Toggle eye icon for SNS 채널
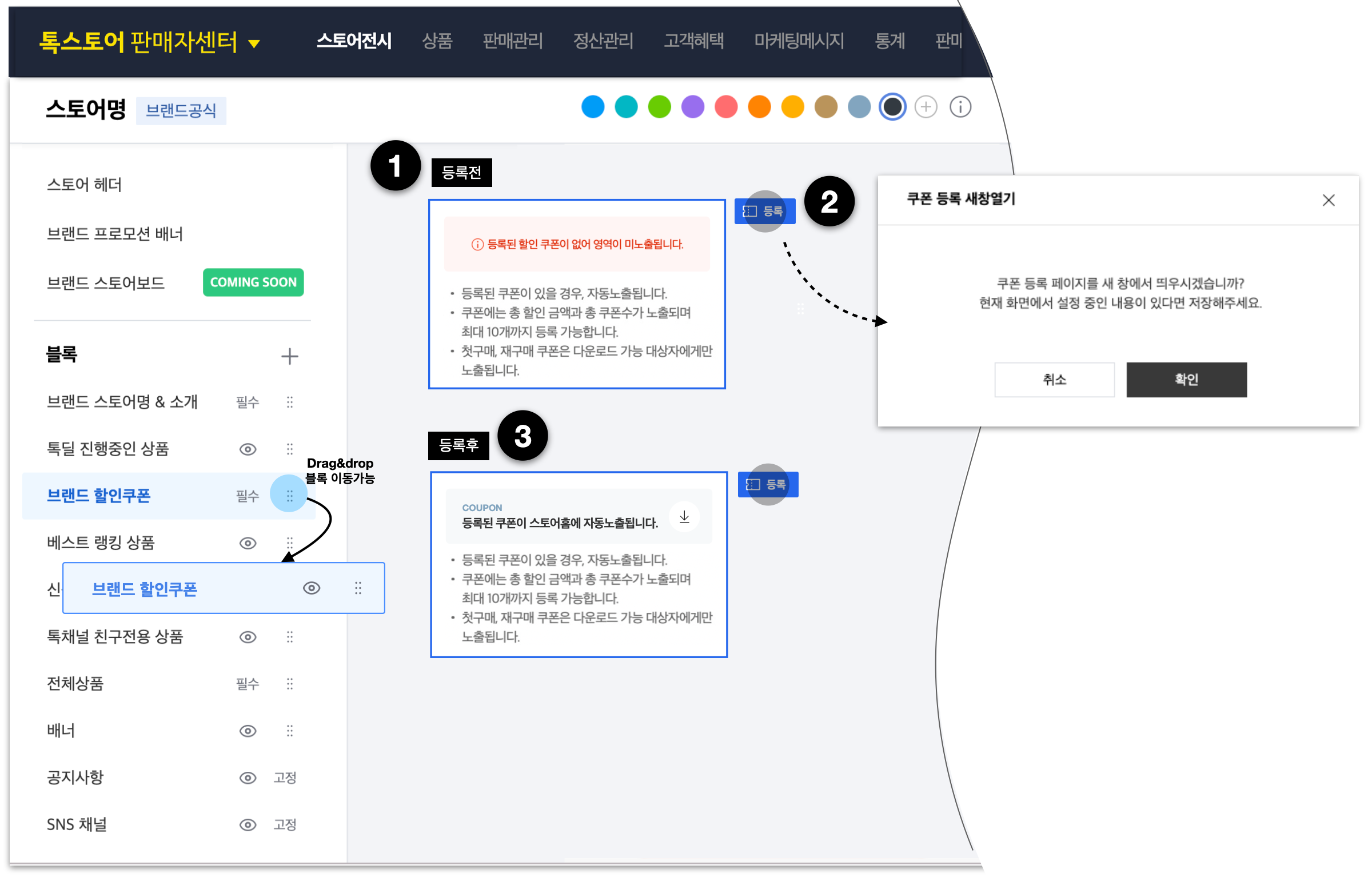 point(248,824)
